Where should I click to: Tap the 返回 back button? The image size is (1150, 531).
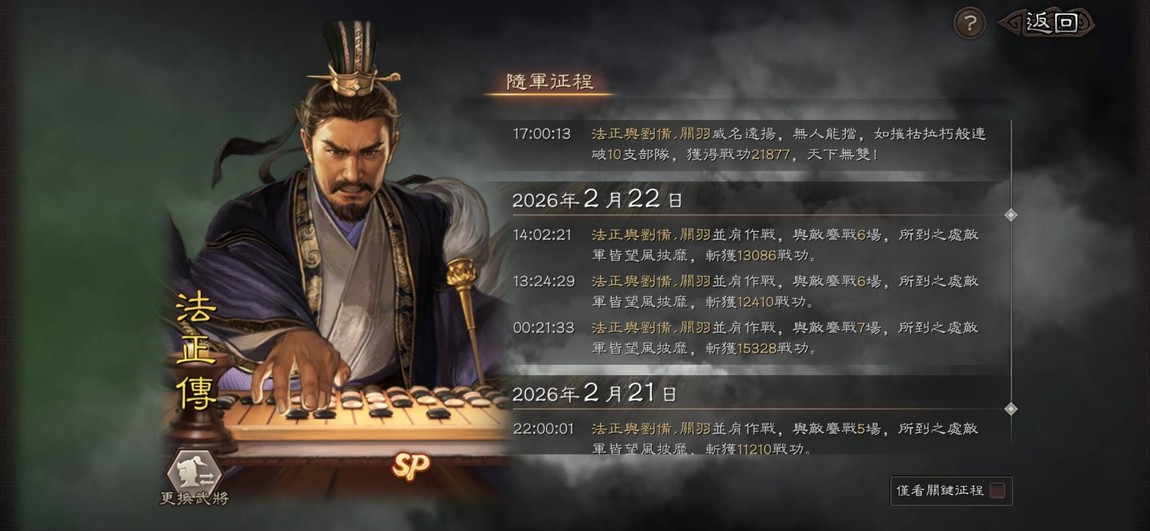[x=1047, y=23]
